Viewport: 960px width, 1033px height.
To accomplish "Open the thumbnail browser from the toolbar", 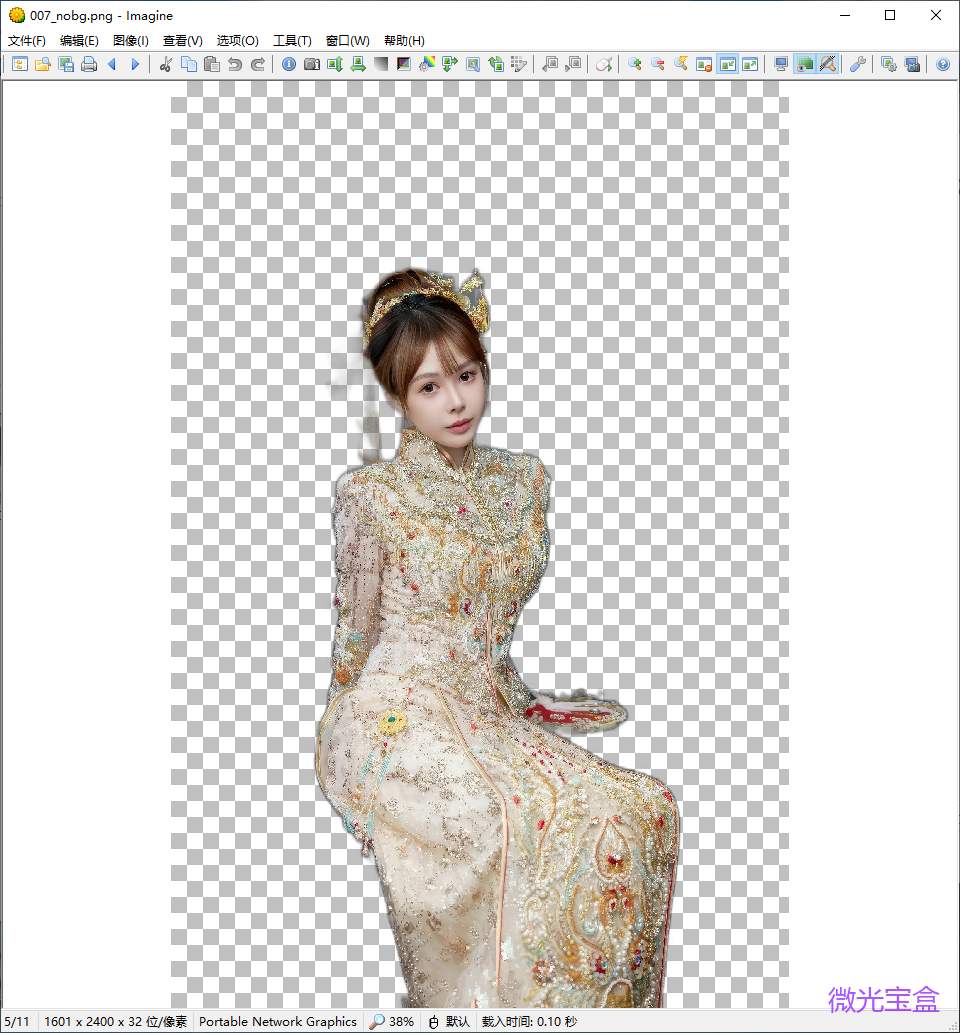I will [x=20, y=64].
